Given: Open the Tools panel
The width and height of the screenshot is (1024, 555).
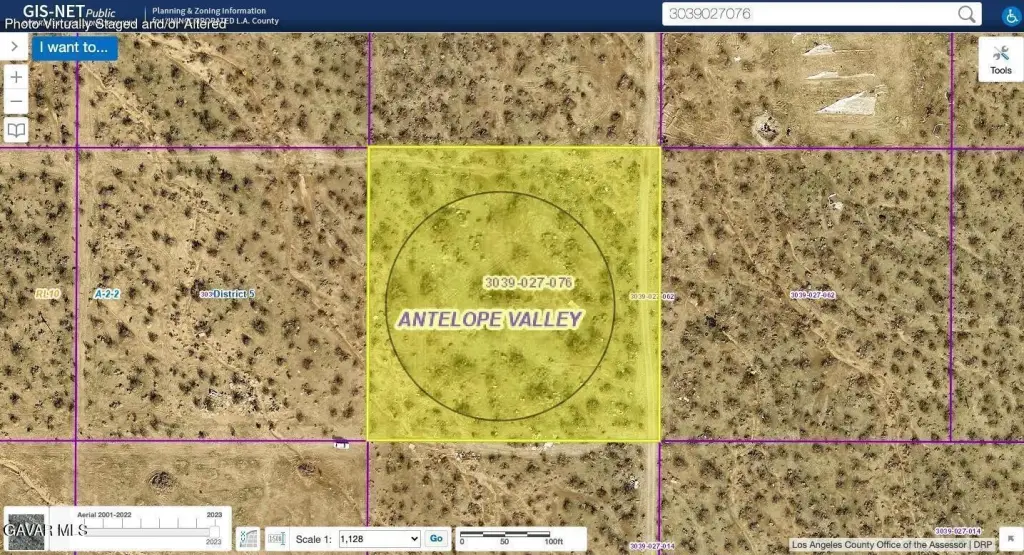Looking at the screenshot, I should pyautogui.click(x=1000, y=61).
